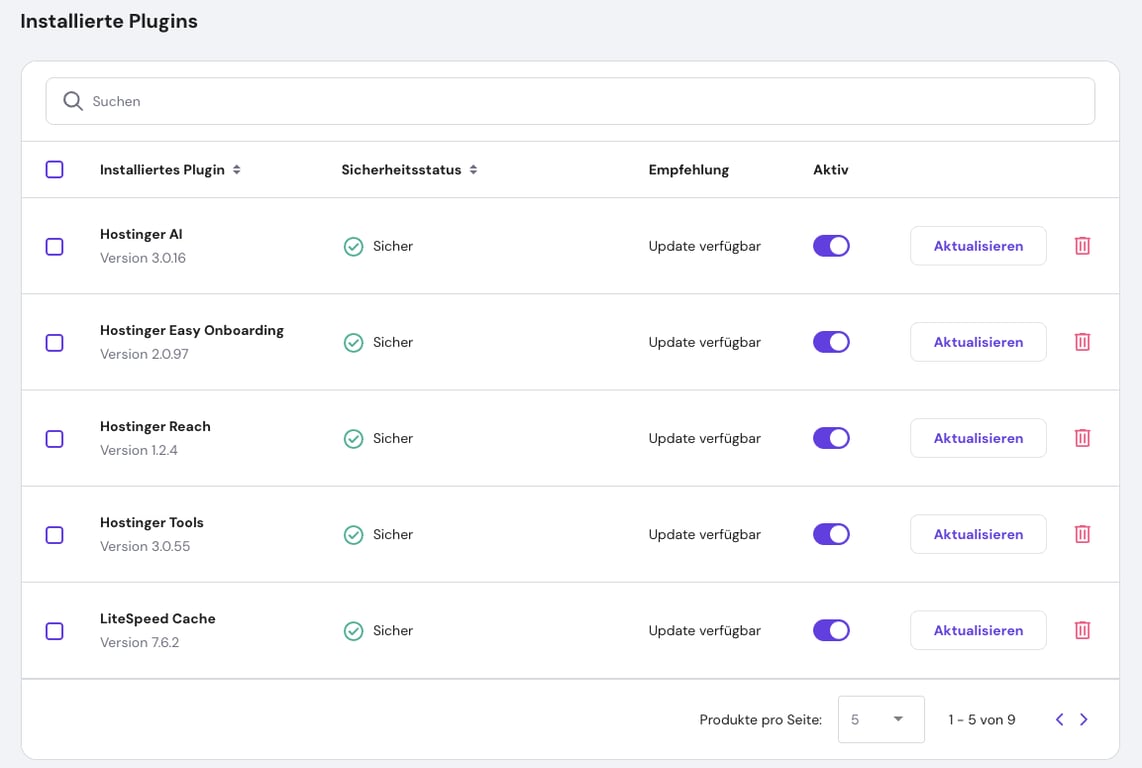1142x768 pixels.
Task: Click Aktualisieren for Hostinger Easy Onboarding
Action: pyautogui.click(x=977, y=342)
